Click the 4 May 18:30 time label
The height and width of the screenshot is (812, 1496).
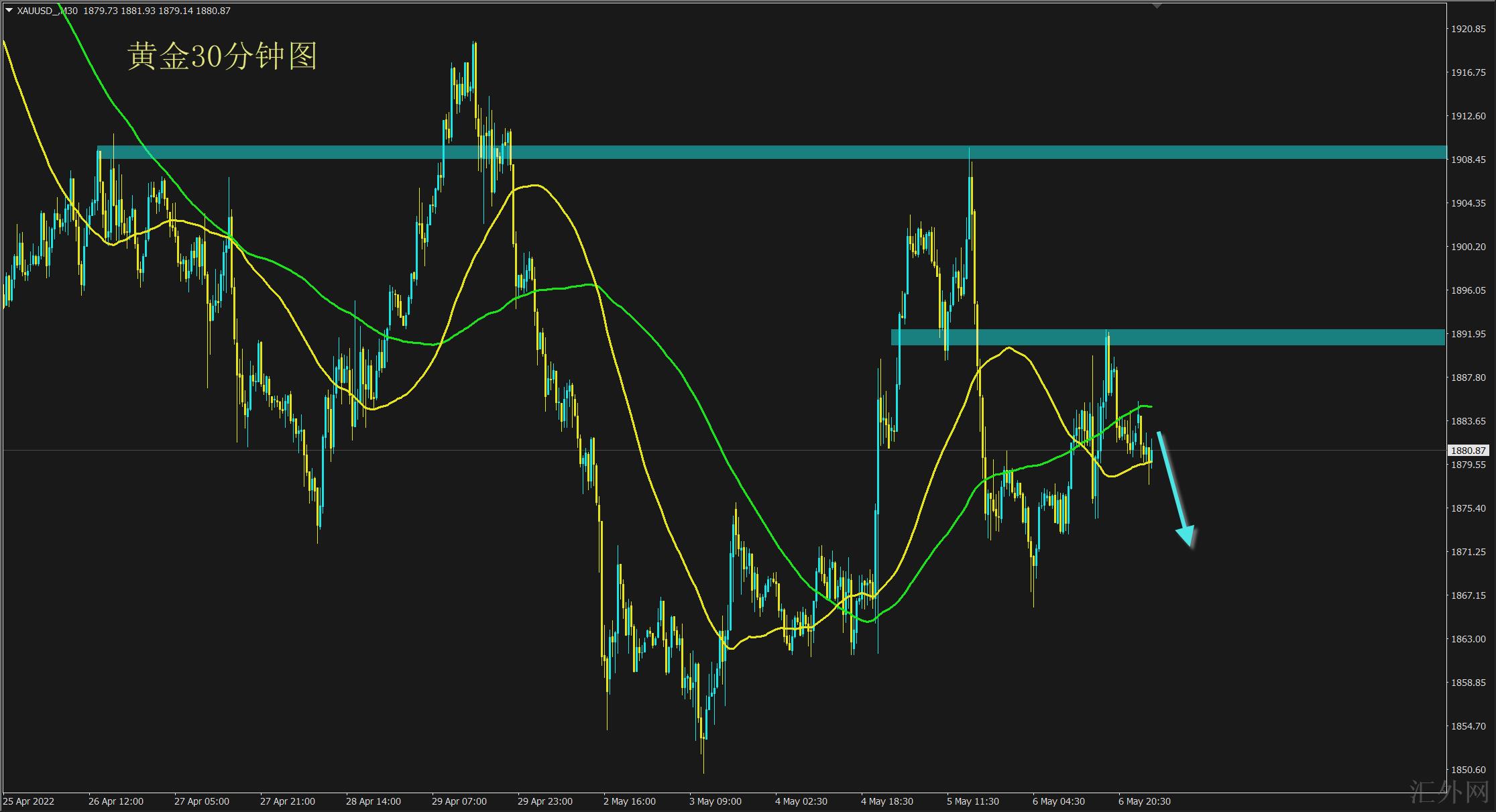886,801
